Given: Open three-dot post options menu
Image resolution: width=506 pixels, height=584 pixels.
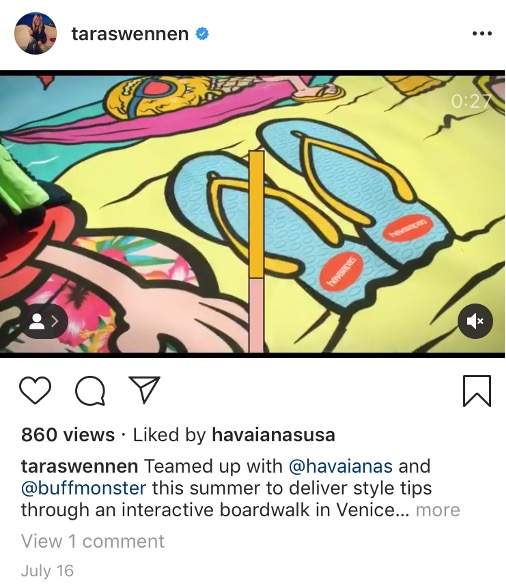Looking at the screenshot, I should click(x=482, y=34).
